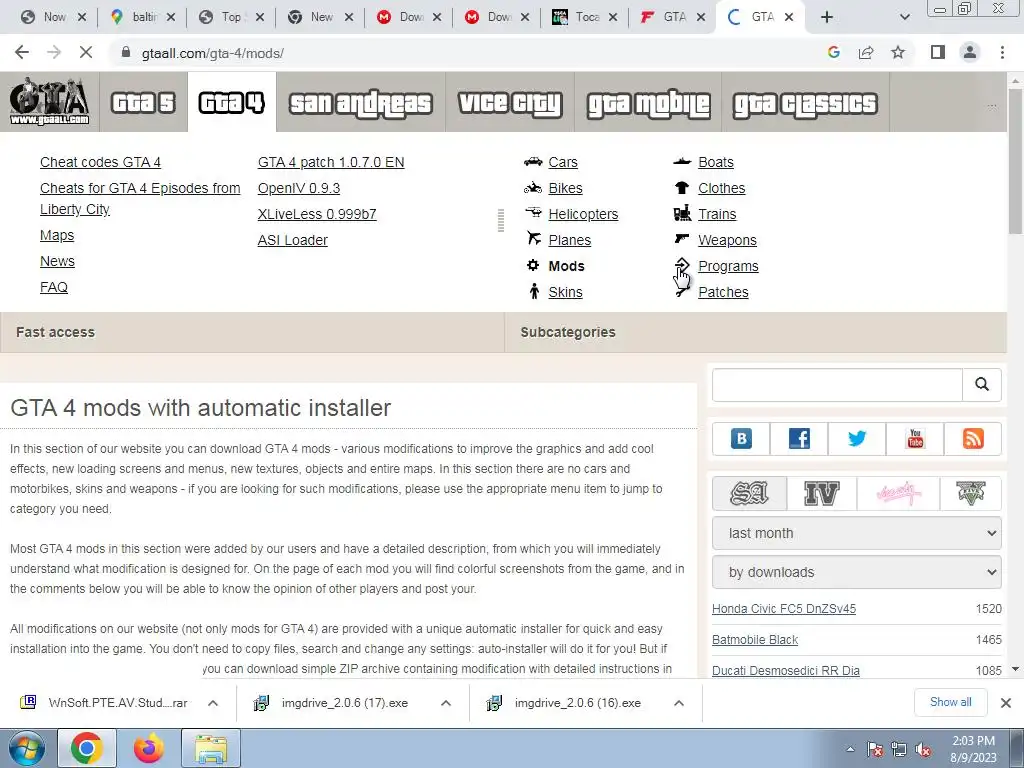1024x768 pixels.
Task: Select the GTA Mobile menu tab
Action: (648, 103)
